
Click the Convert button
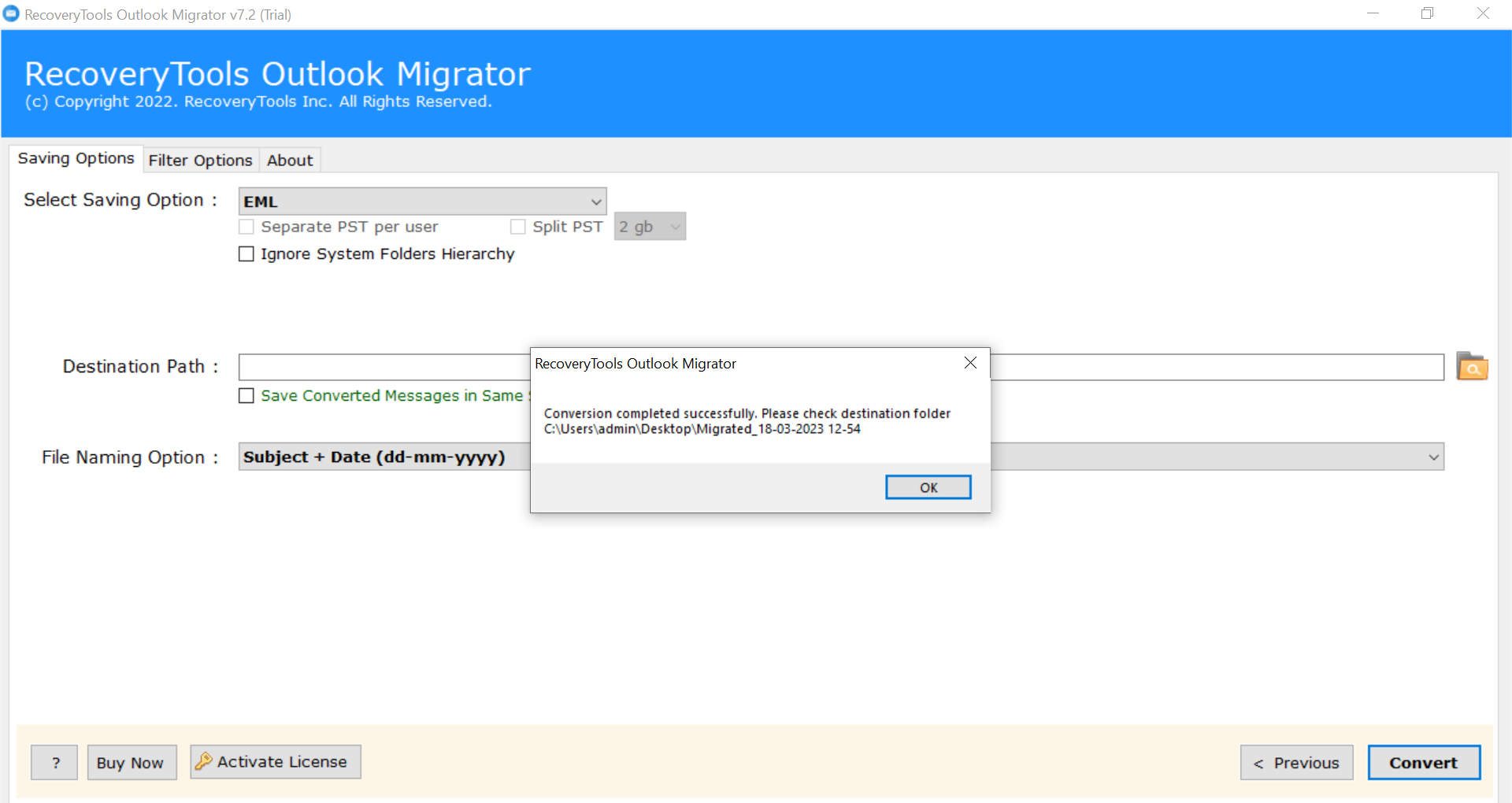click(x=1424, y=762)
